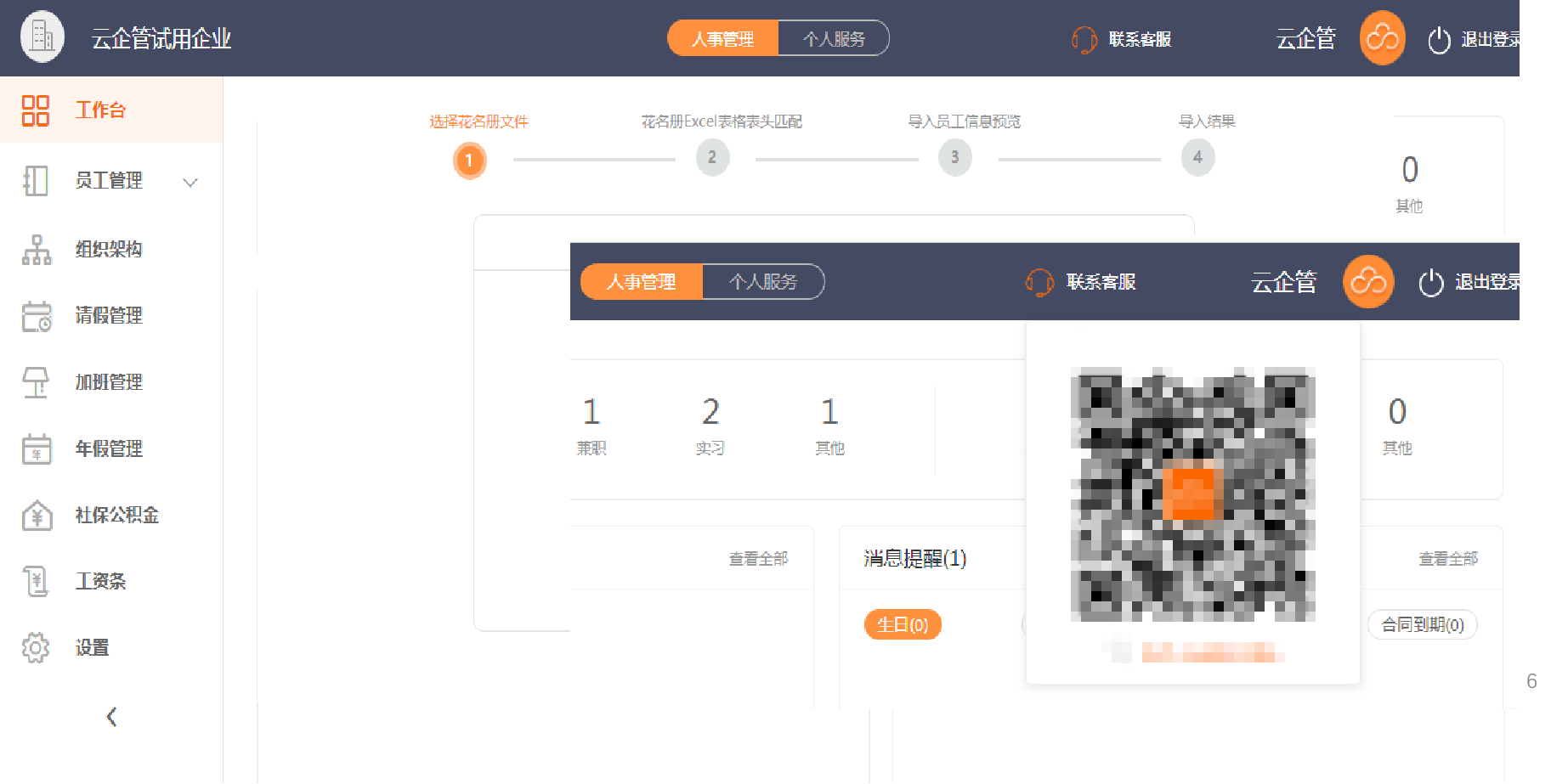This screenshot has height=784, width=1551.
Task: Select overlay 人事管理 tab
Action: pos(642,281)
